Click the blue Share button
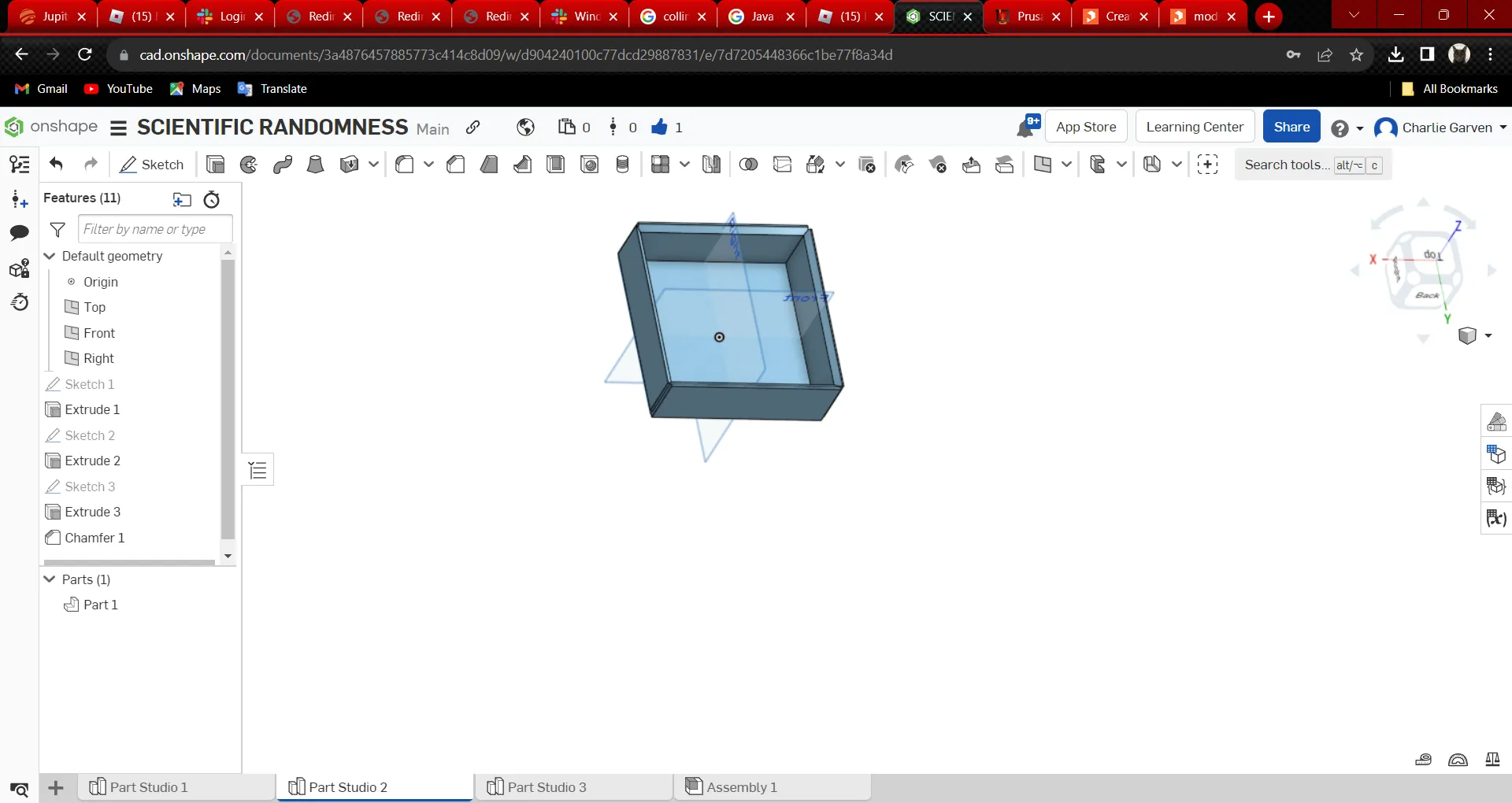Image resolution: width=1512 pixels, height=803 pixels. point(1291,126)
